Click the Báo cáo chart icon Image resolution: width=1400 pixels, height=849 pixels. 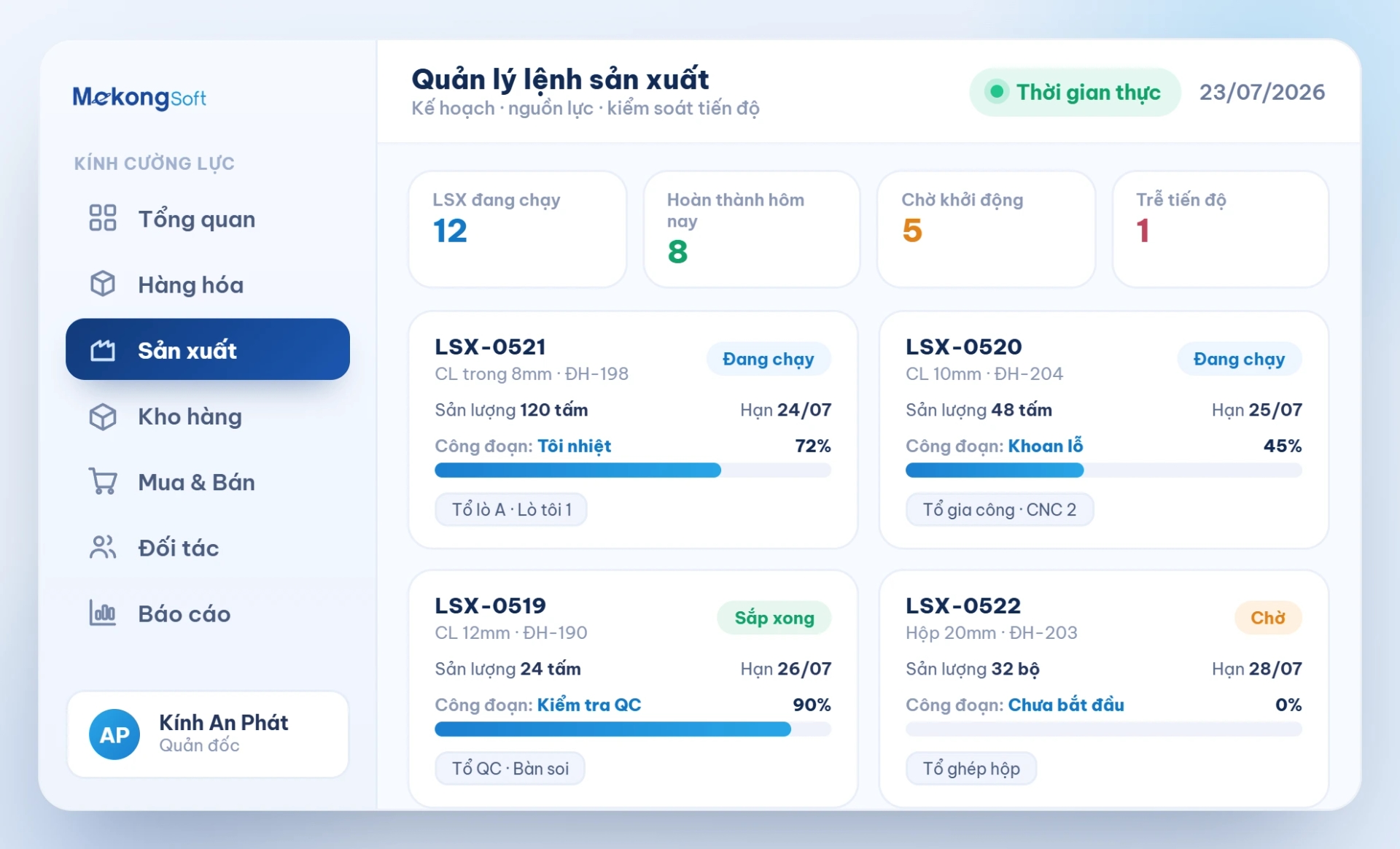pos(103,613)
